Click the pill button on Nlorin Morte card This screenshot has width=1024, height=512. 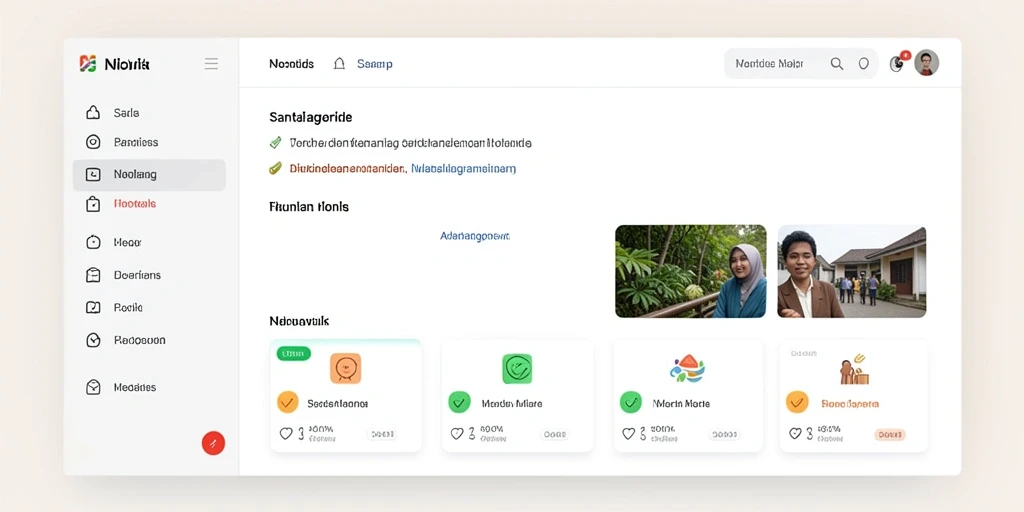click(x=725, y=434)
